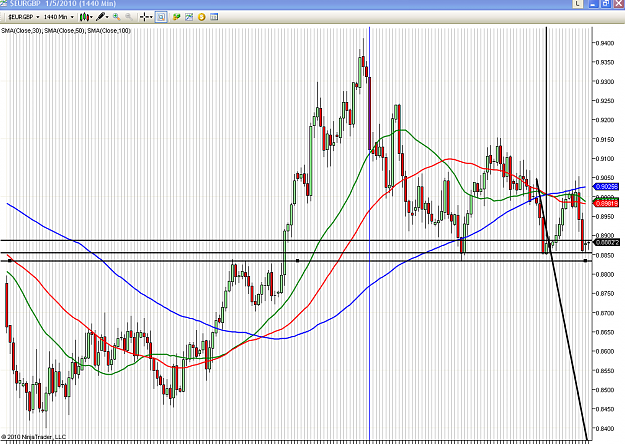Click the 0.8400 price axis label
Screen dimensions: 625x444
coord(605,428)
